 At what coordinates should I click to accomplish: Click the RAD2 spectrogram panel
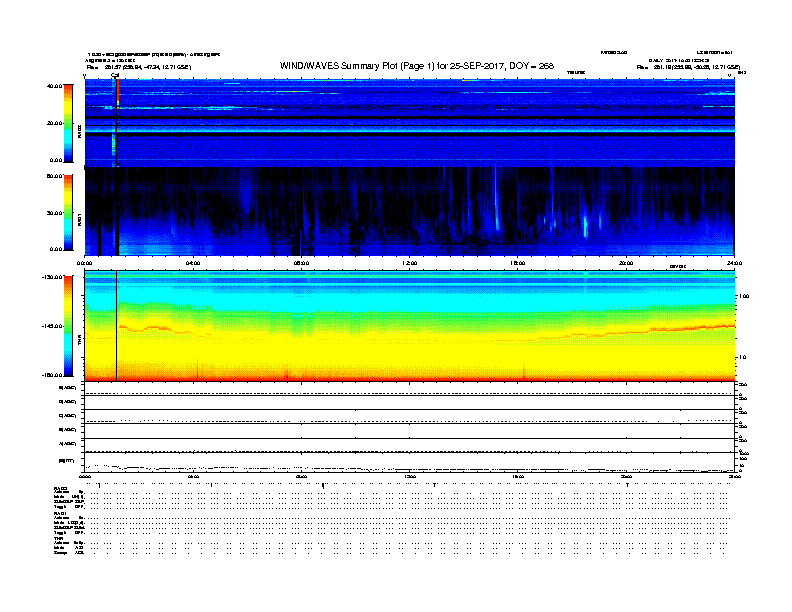tap(410, 123)
